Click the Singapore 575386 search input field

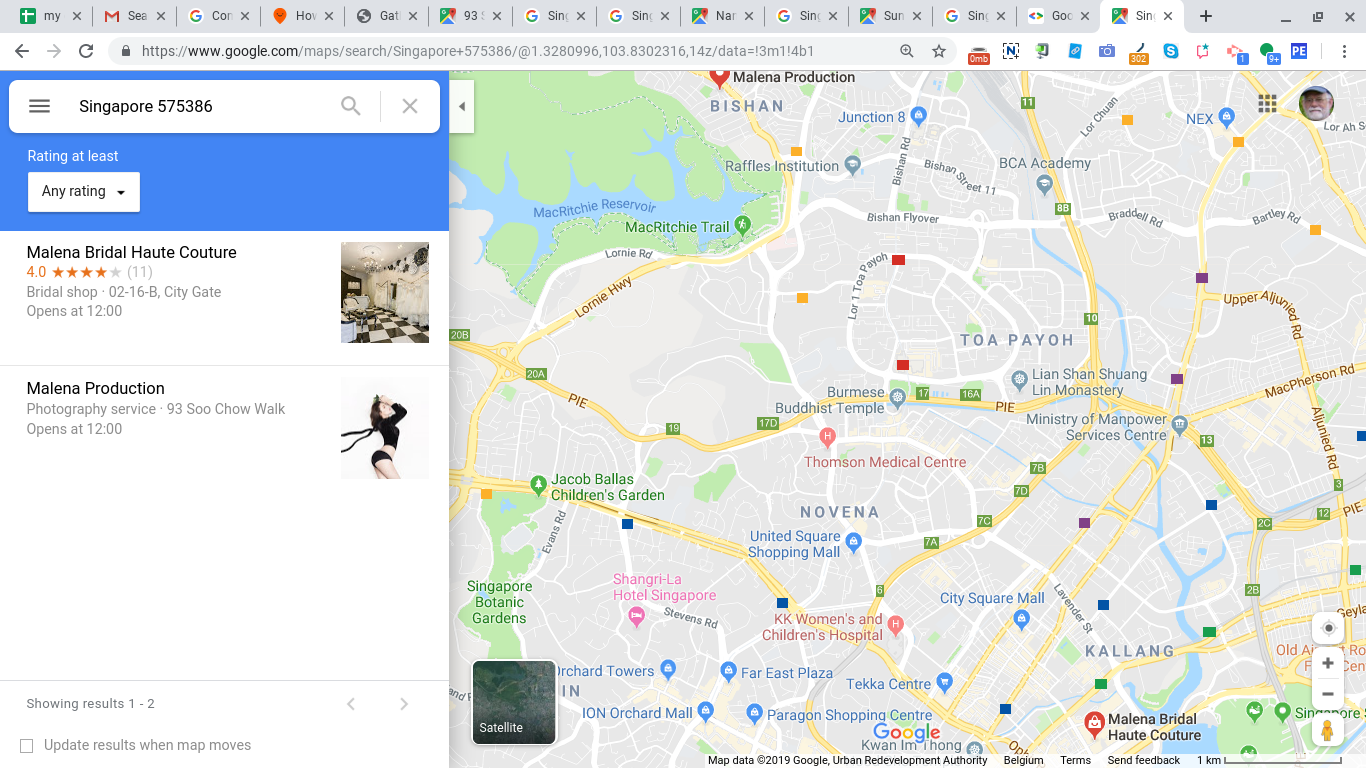point(200,106)
